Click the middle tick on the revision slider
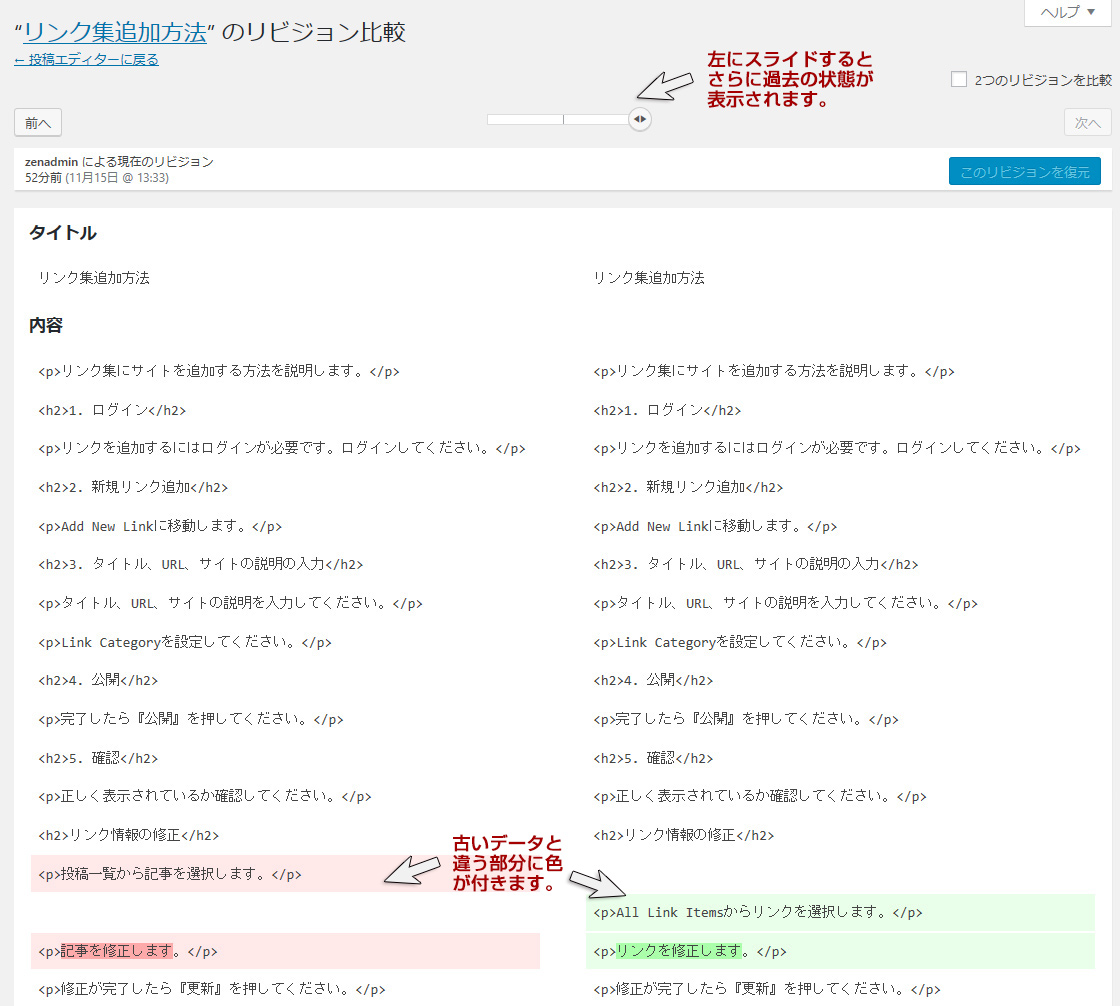Image resolution: width=1120 pixels, height=1006 pixels. coord(564,119)
